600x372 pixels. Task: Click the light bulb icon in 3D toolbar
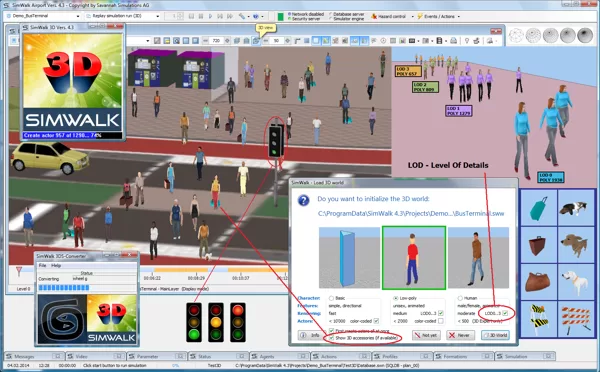pyautogui.click(x=467, y=41)
